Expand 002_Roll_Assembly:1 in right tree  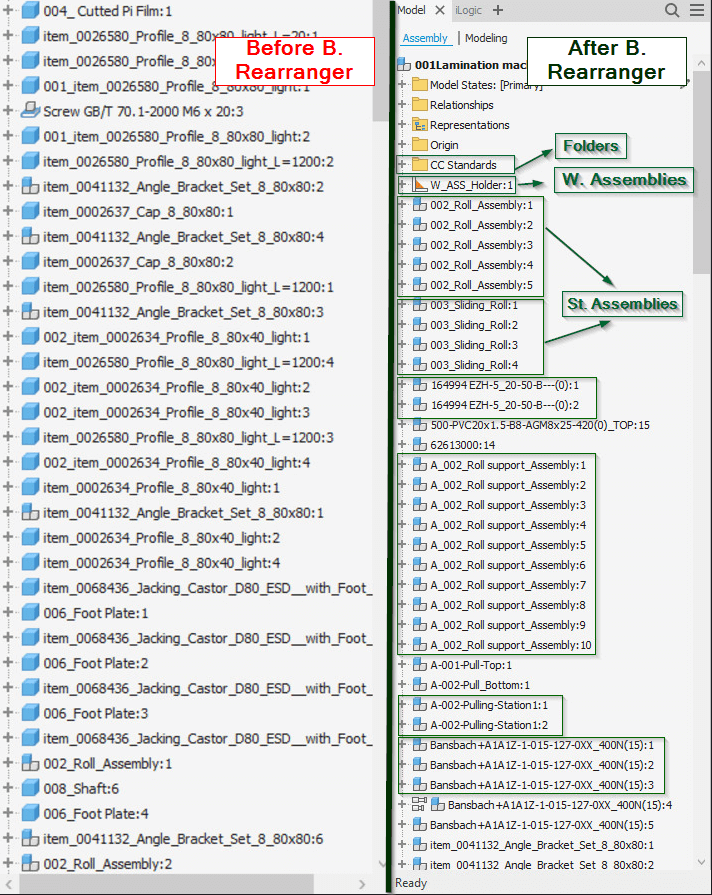point(403,205)
